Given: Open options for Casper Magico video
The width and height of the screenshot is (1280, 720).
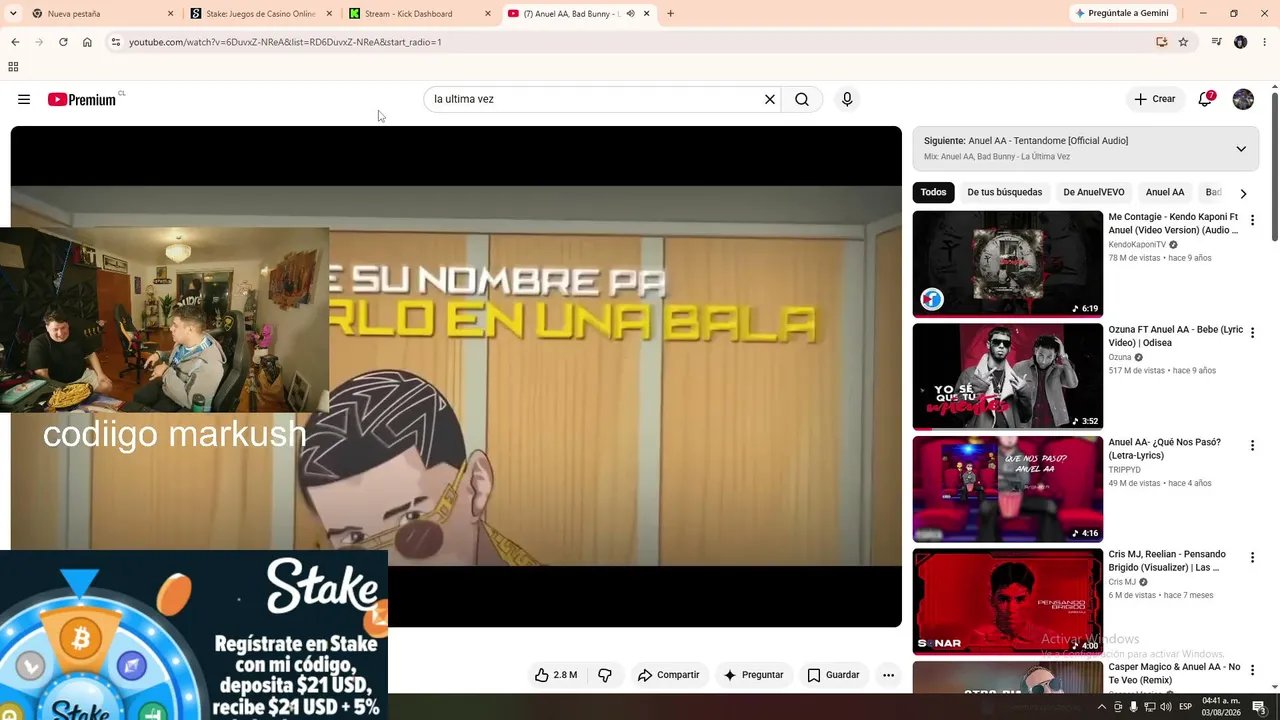Looking at the screenshot, I should point(1252,670).
